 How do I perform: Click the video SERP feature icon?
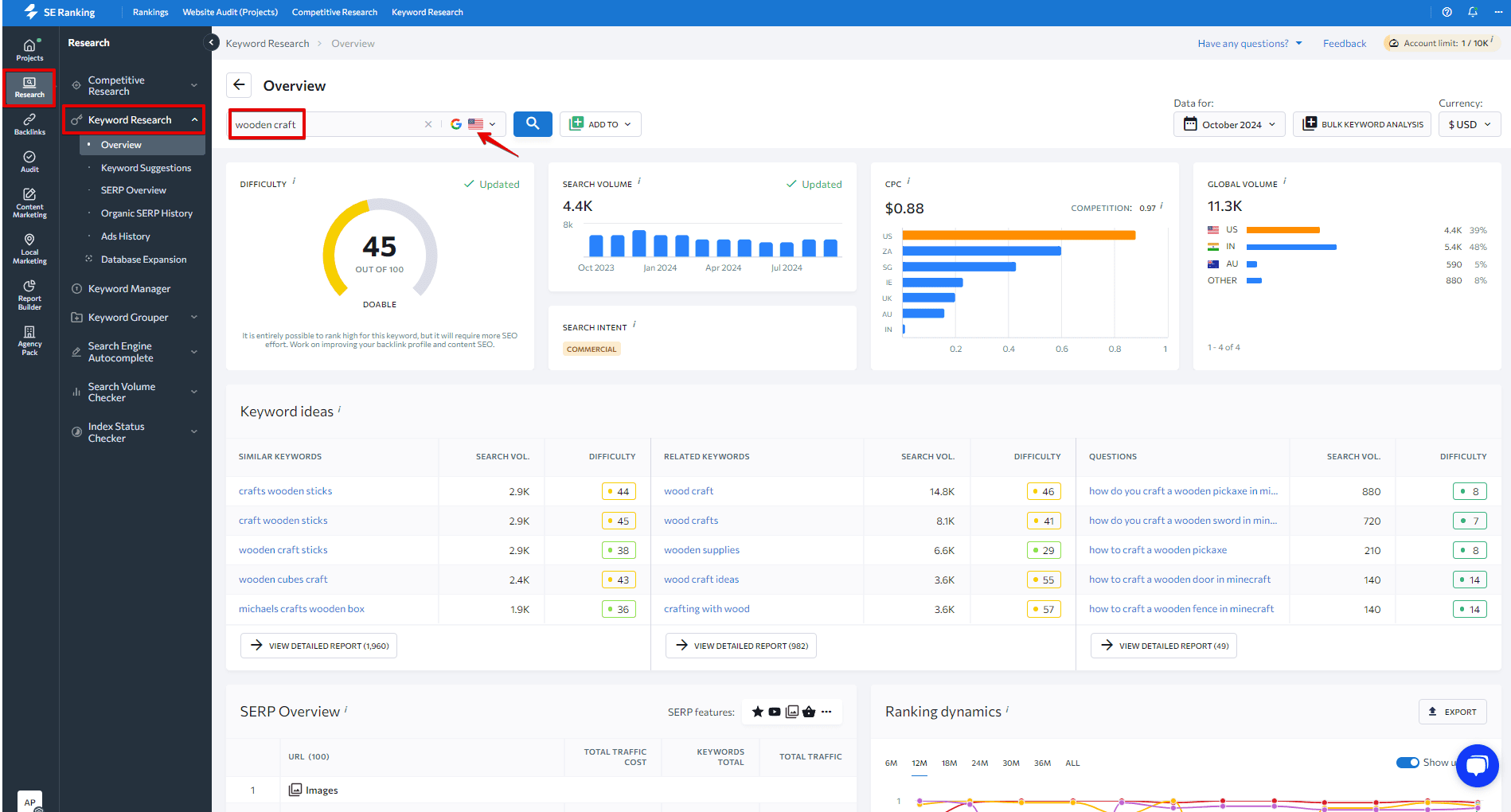click(x=775, y=712)
